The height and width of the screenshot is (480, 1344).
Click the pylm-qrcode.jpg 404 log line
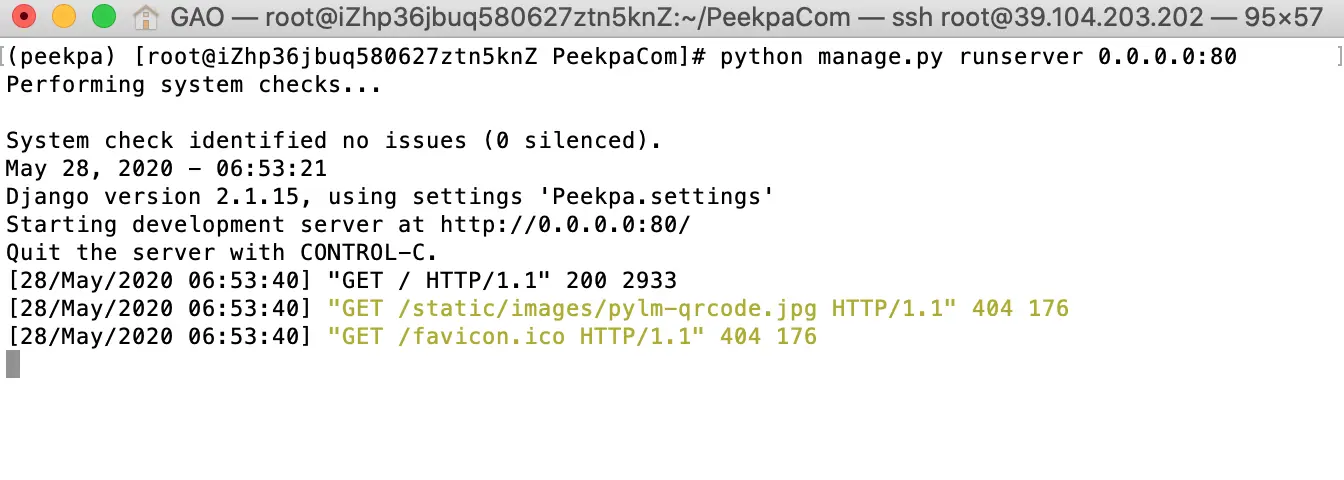537,308
